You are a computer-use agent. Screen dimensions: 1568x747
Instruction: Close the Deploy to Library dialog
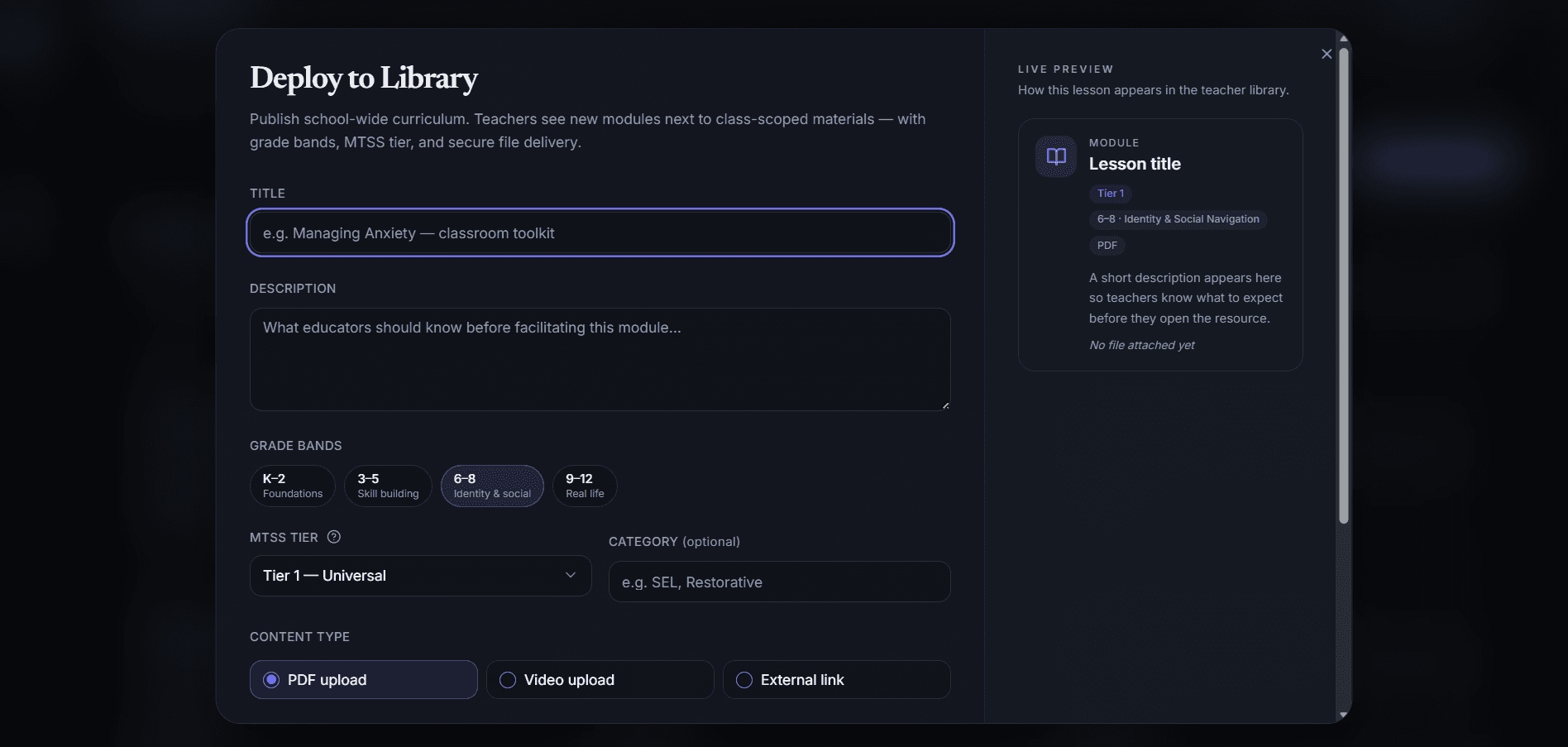(1327, 54)
